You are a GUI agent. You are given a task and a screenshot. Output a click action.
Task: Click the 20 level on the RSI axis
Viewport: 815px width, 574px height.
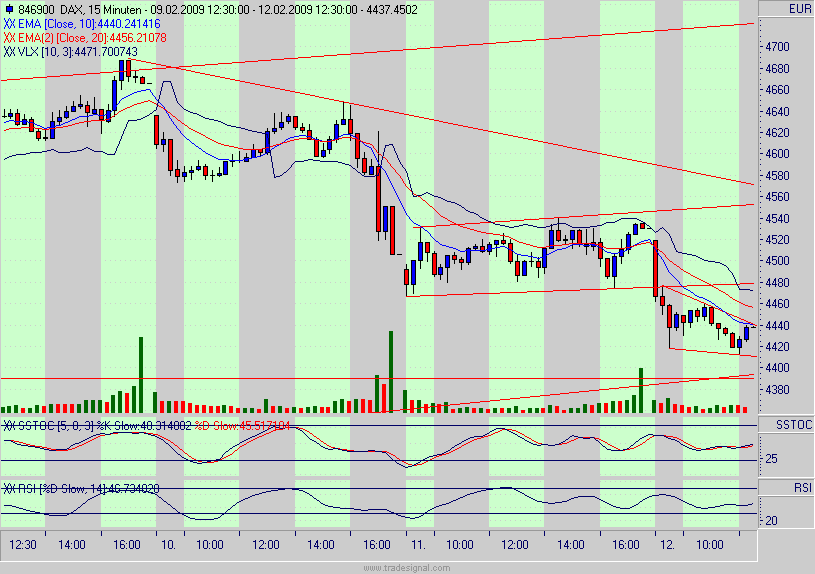tap(771, 520)
